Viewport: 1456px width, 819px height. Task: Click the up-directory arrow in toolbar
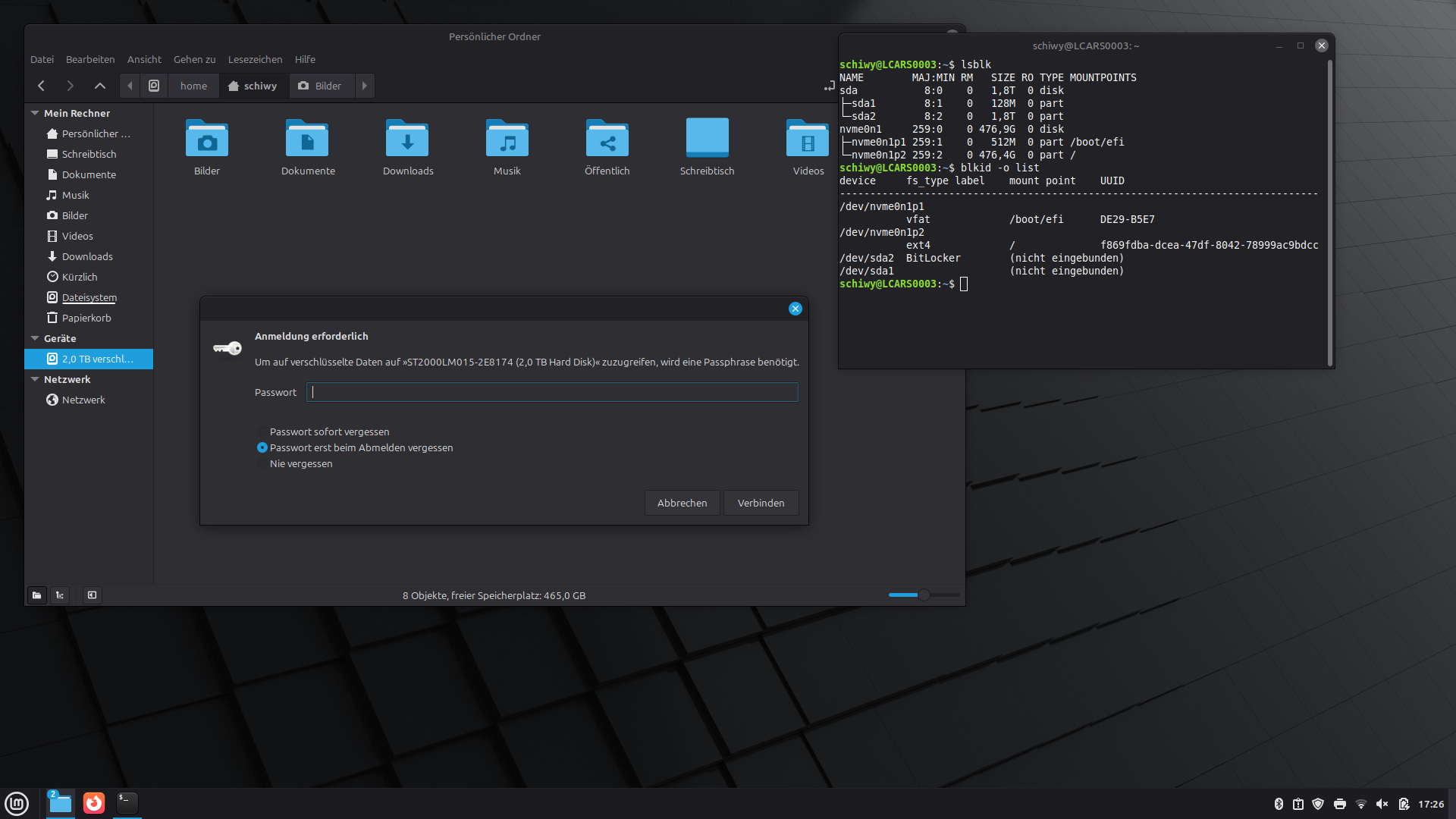point(99,86)
